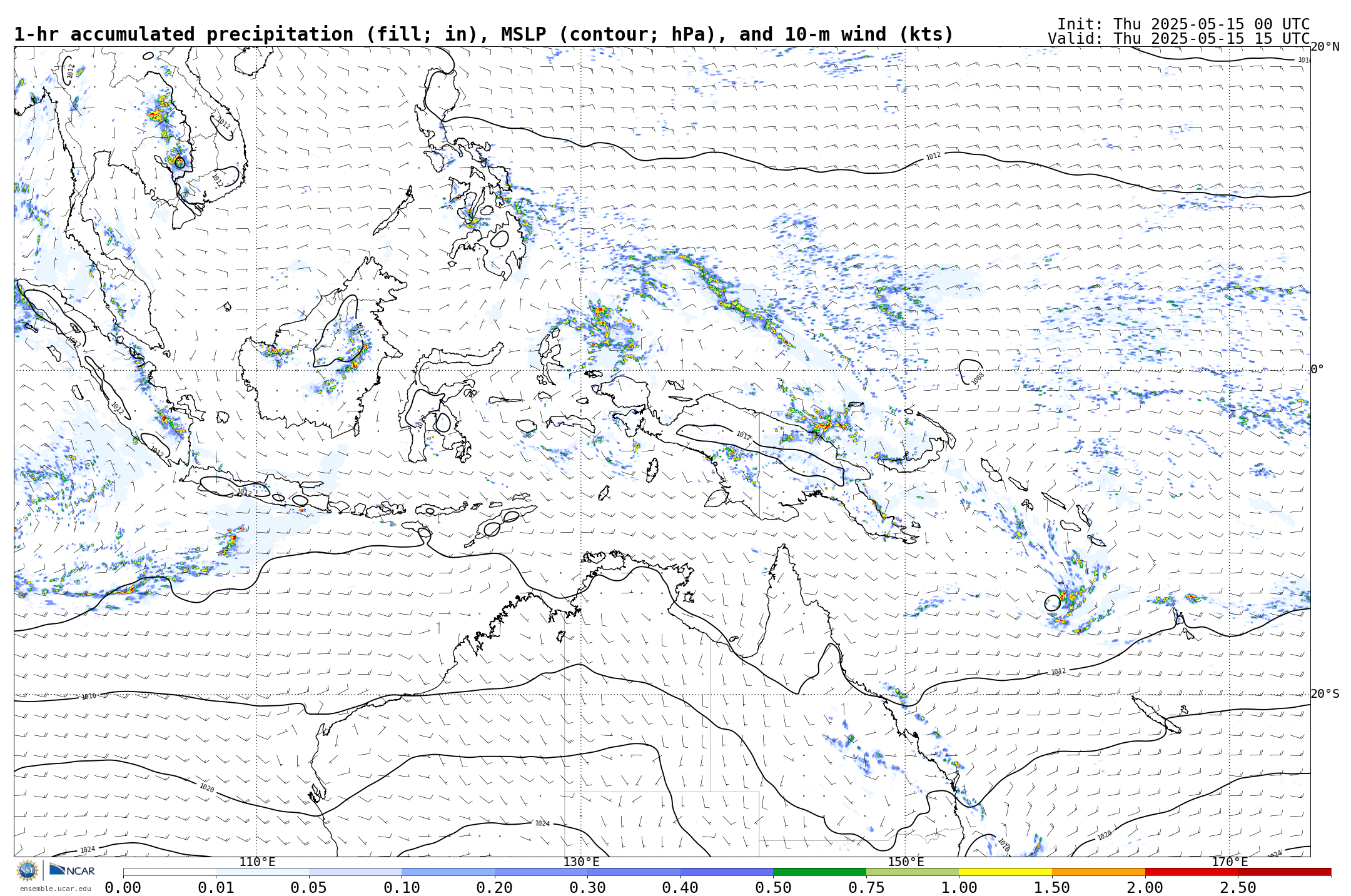Image resolution: width=1351 pixels, height=896 pixels.
Task: Pick the palest blue 0.01–0.05 colorbar segment
Action: point(262,872)
